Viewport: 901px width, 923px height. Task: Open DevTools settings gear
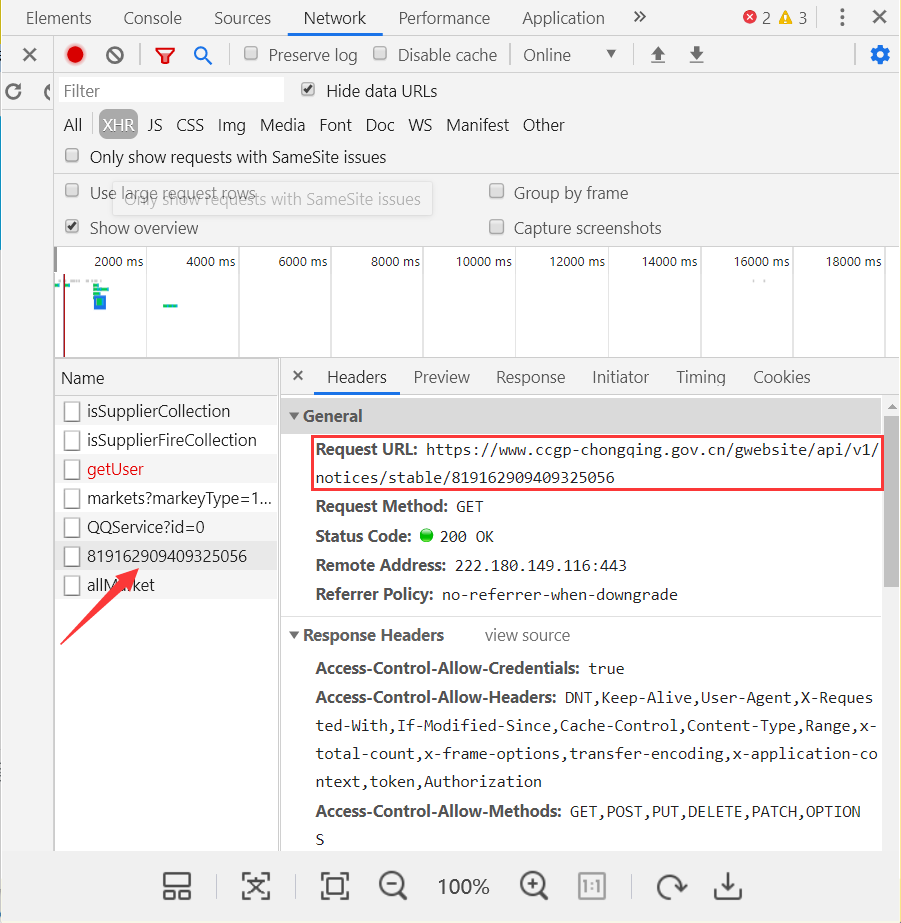click(x=880, y=55)
